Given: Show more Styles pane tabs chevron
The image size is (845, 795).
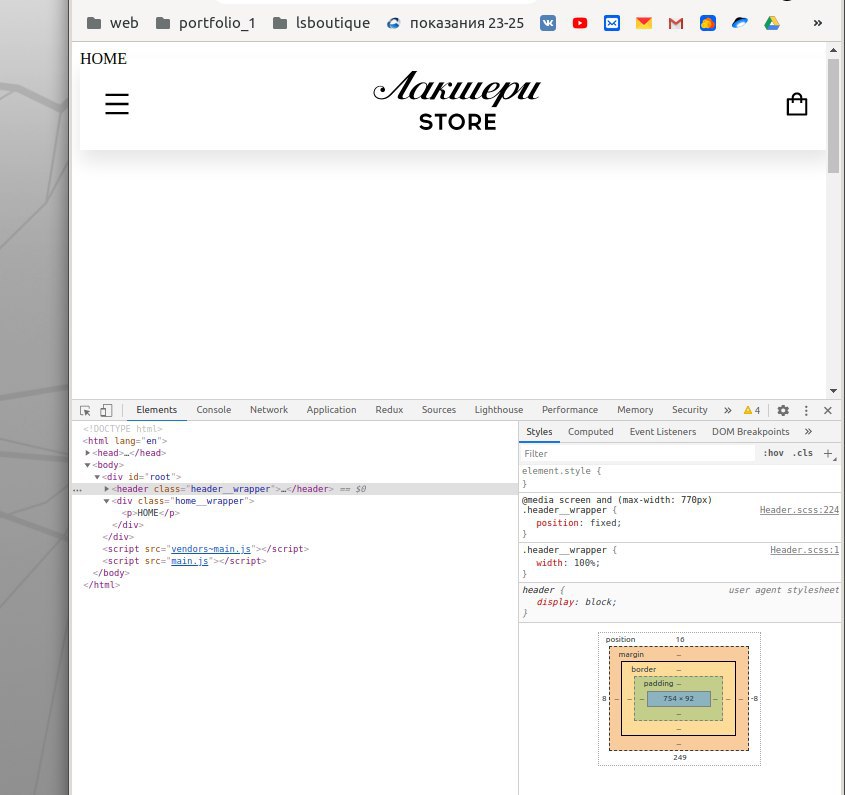Looking at the screenshot, I should [x=808, y=432].
